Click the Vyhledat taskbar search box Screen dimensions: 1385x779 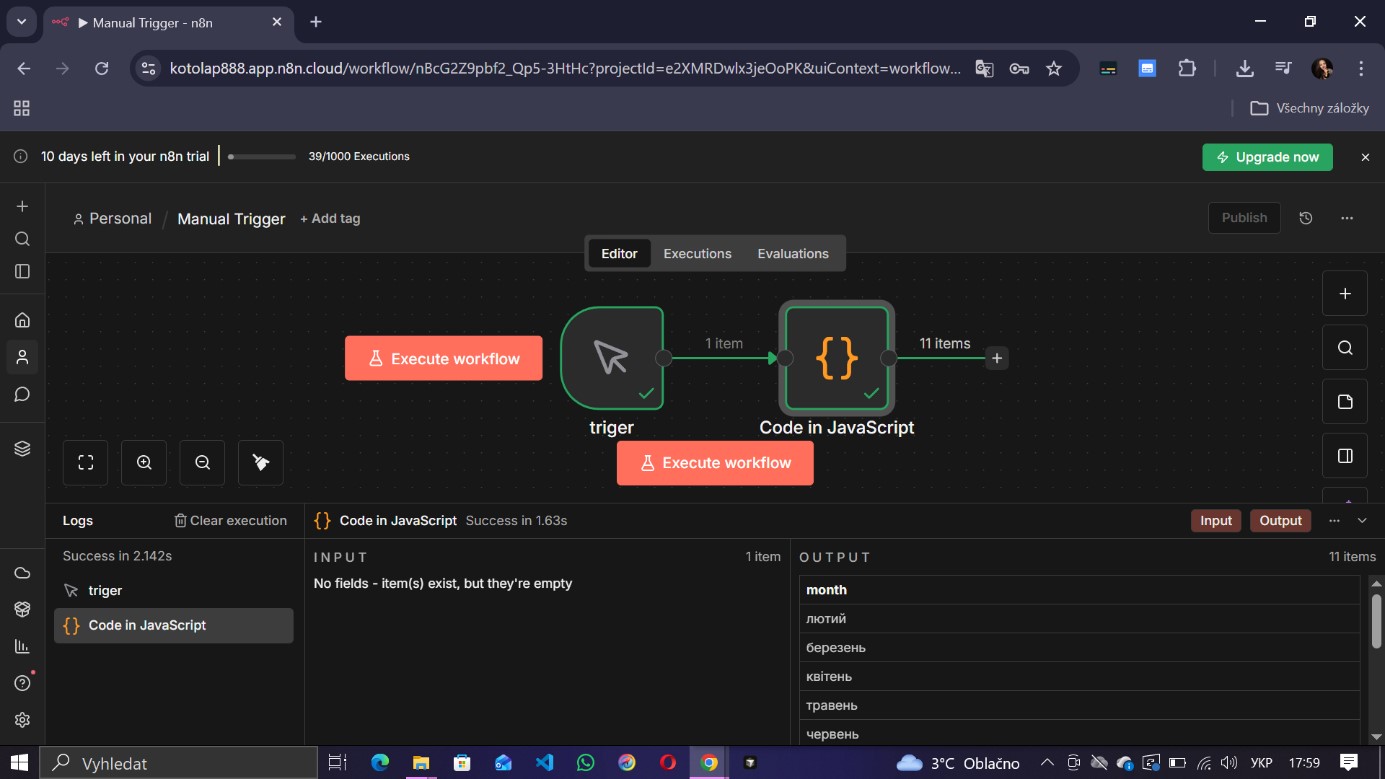click(x=179, y=763)
